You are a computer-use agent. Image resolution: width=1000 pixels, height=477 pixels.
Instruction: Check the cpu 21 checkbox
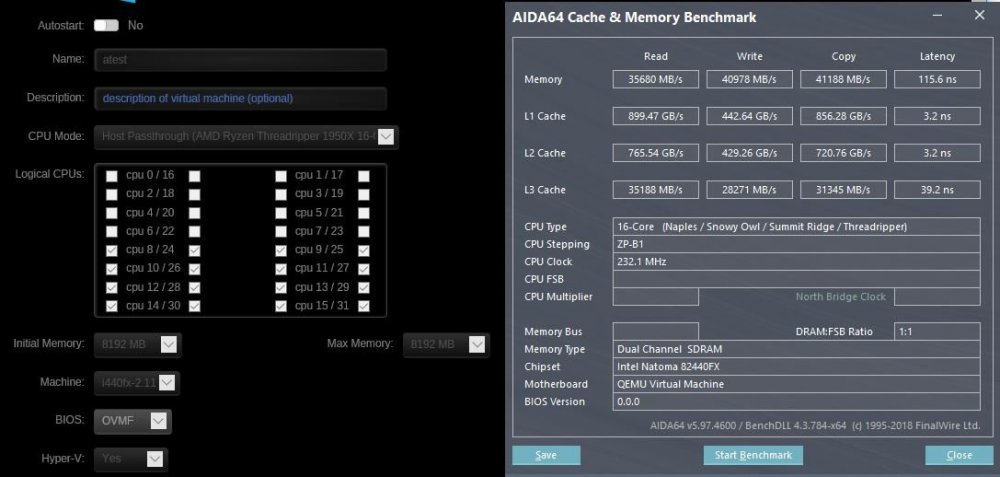coord(364,213)
